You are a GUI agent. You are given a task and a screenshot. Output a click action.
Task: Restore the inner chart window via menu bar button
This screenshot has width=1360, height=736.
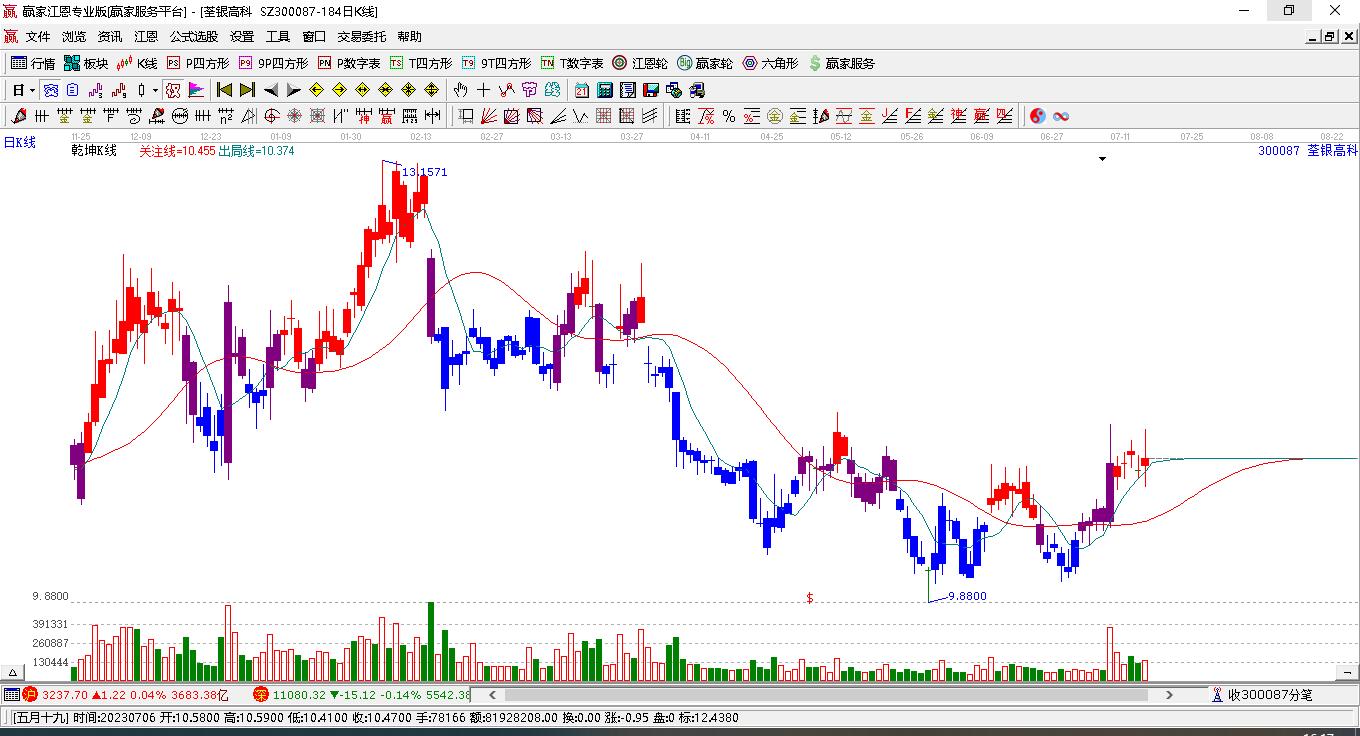(1330, 37)
